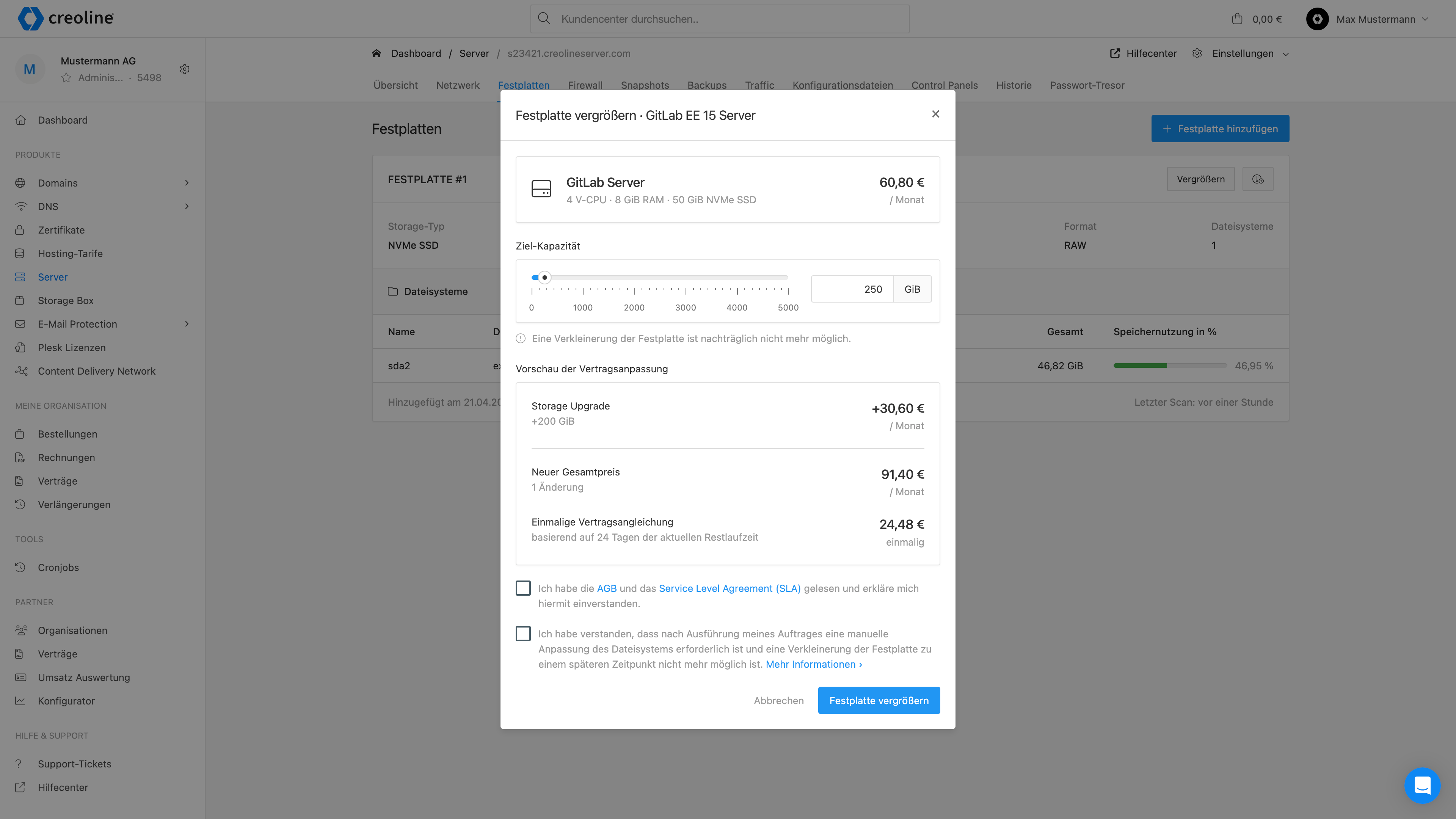Viewport: 1456px width, 819px height.
Task: Click the Ziel-Kapazität slider handle
Action: point(544,278)
